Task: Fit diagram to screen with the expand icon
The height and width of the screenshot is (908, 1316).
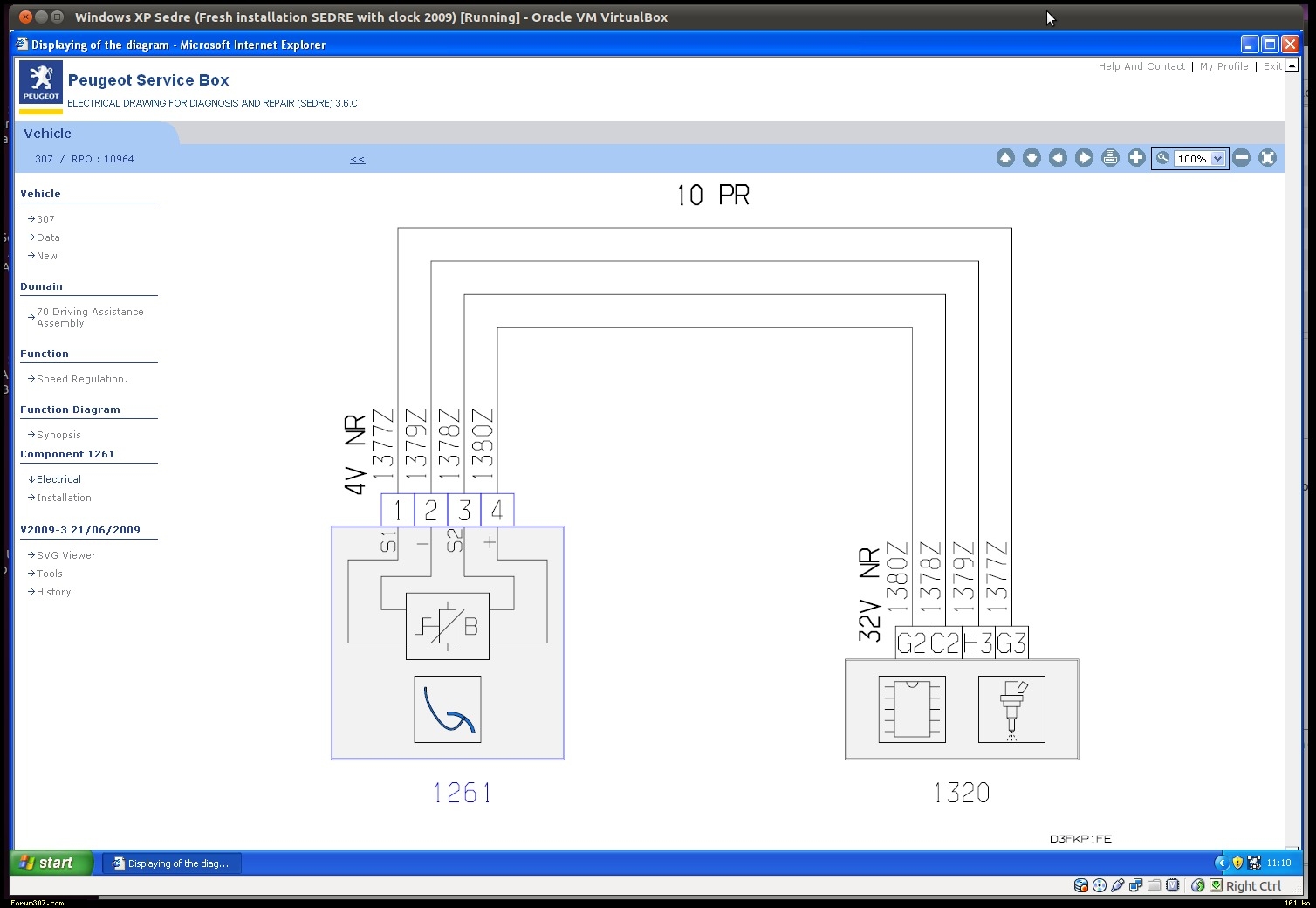Action: (x=1268, y=158)
